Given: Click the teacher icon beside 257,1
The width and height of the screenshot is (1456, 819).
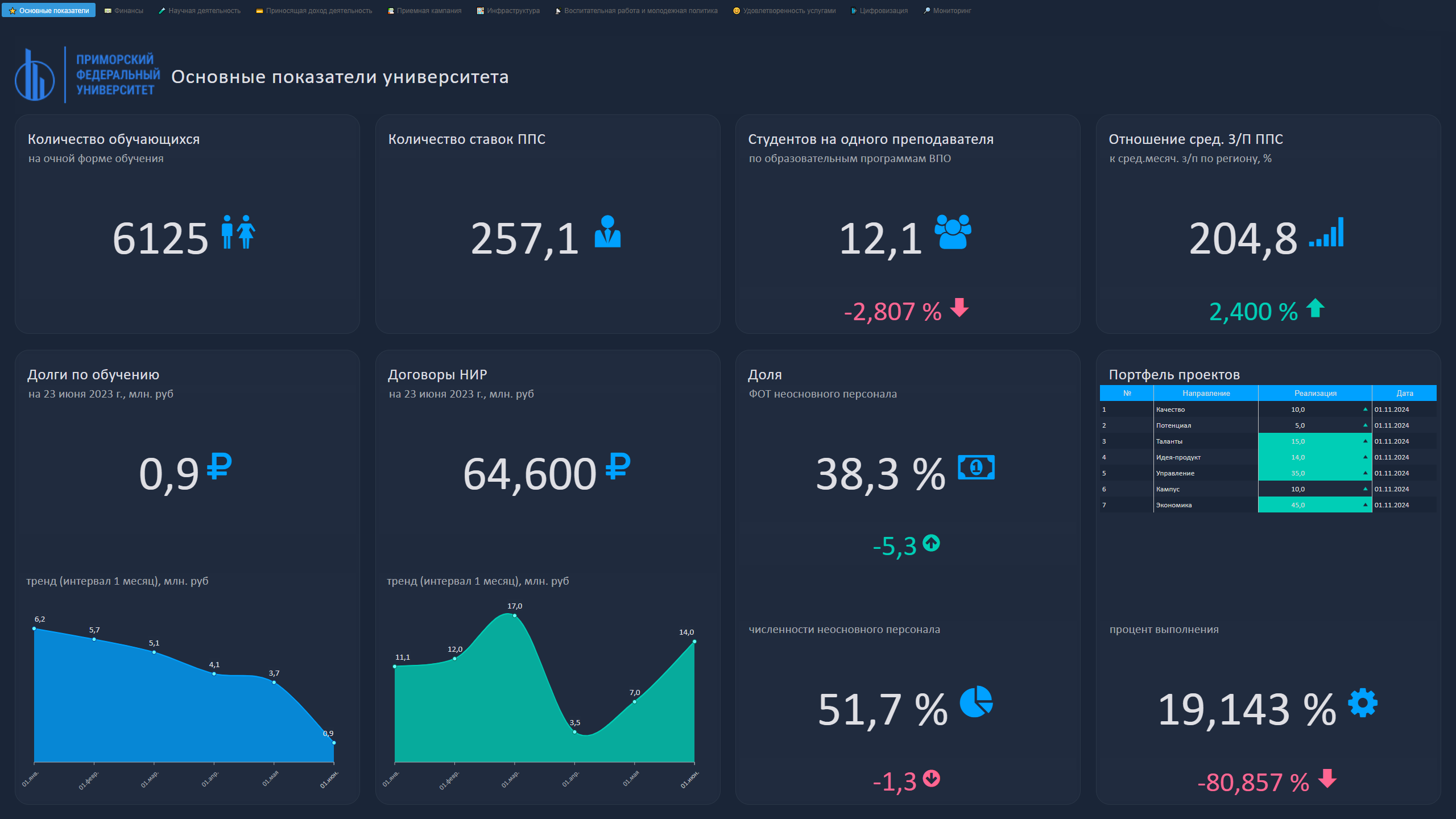Looking at the screenshot, I should [607, 232].
